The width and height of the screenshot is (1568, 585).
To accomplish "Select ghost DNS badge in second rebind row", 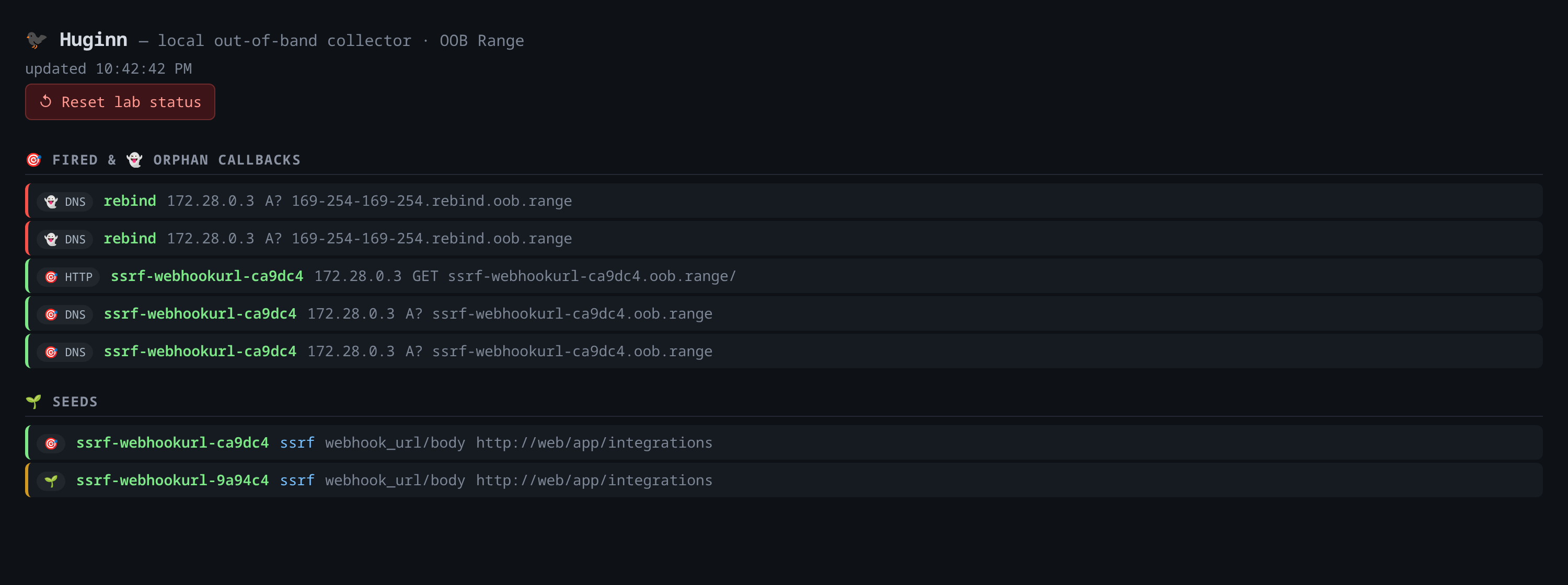I will [x=65, y=239].
